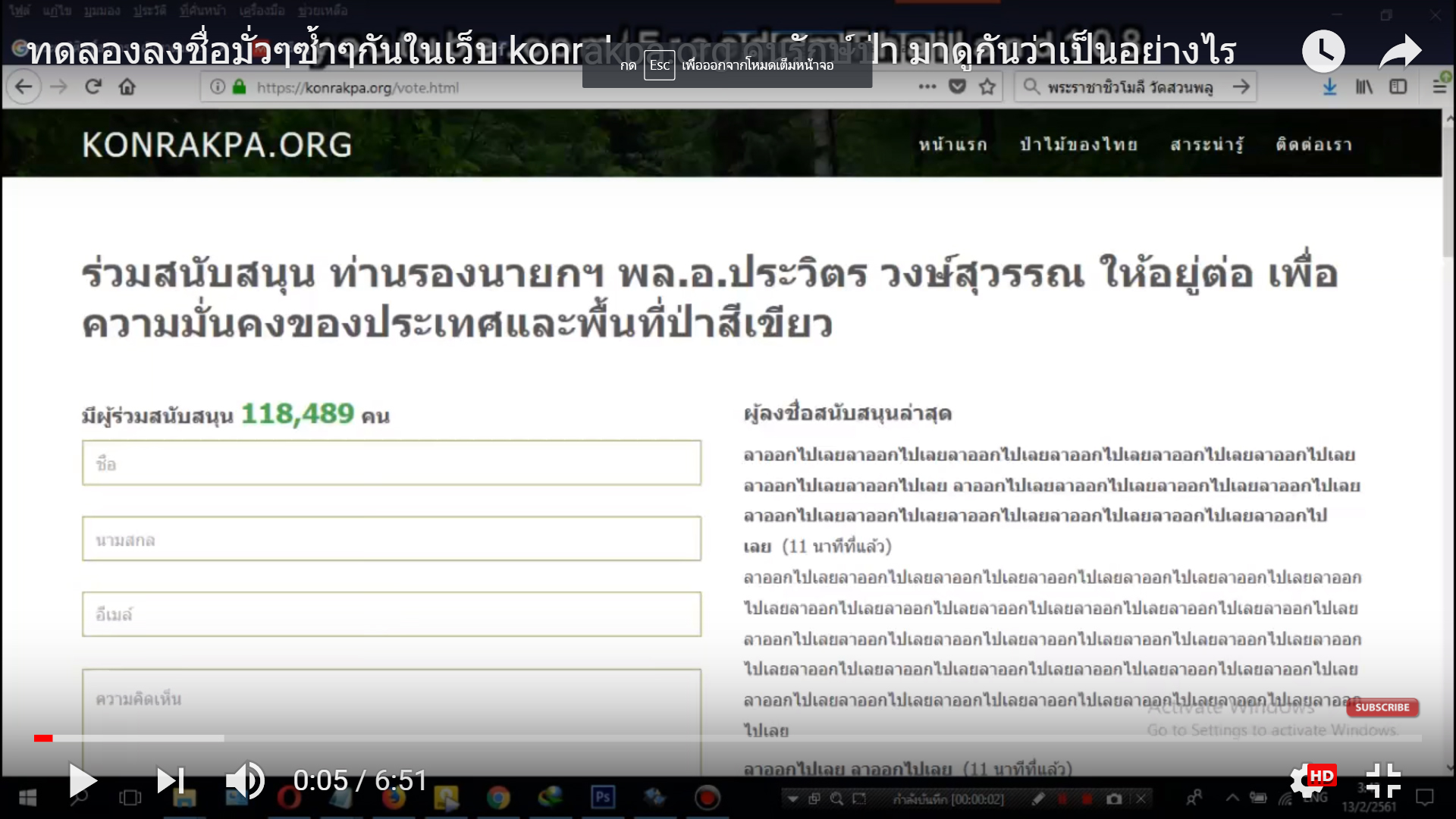Seek along the video progress bar

click(728, 738)
